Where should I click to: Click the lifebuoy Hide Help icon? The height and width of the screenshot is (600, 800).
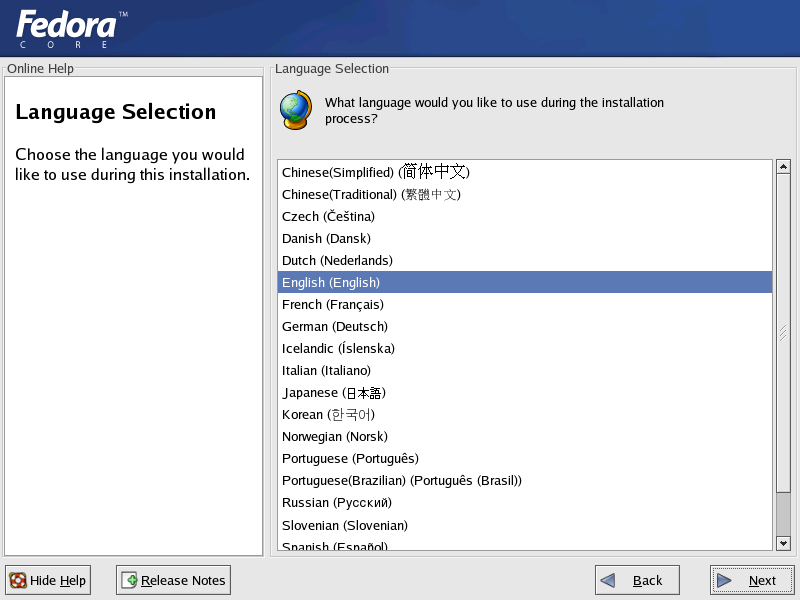(x=18, y=580)
